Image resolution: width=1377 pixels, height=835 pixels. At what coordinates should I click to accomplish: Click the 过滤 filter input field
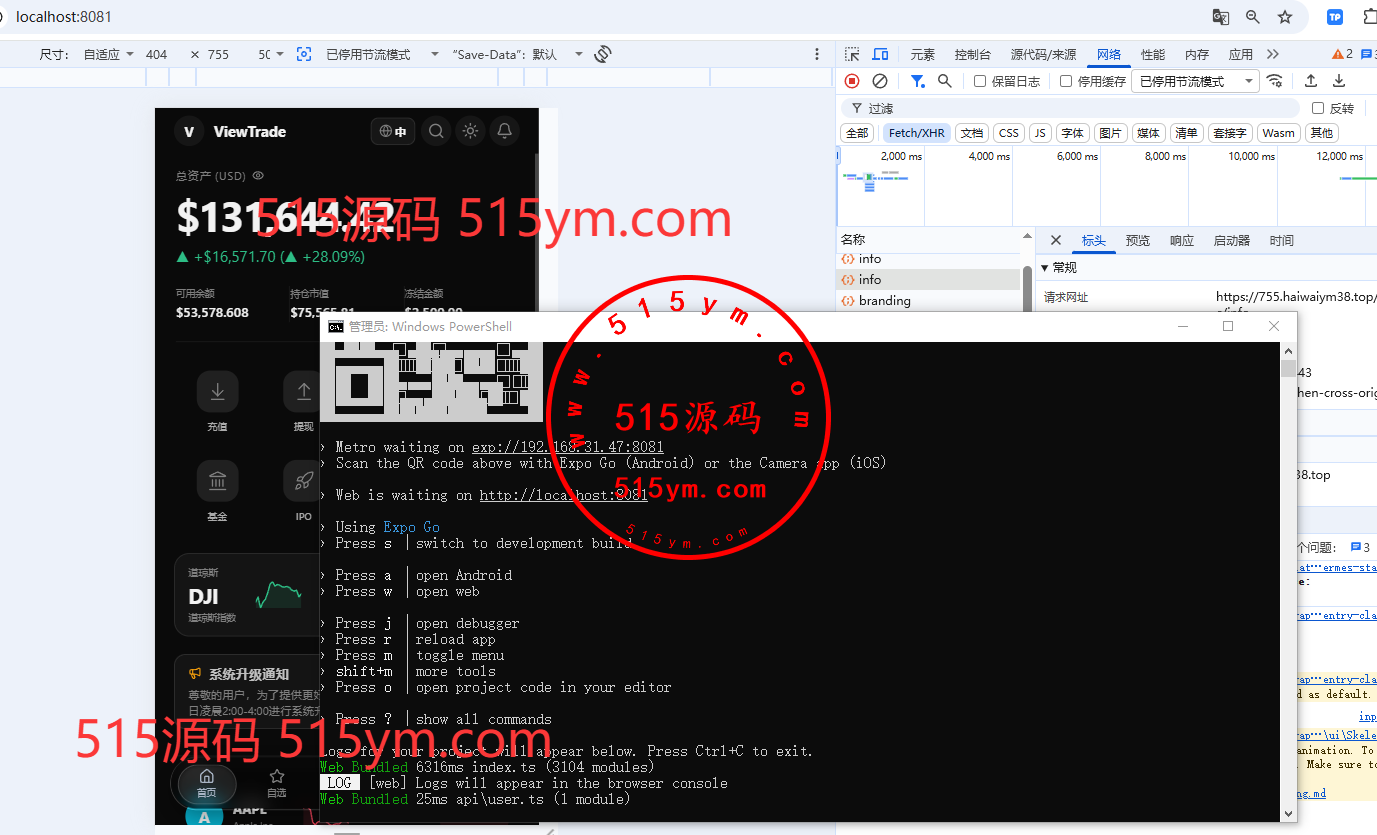1070,108
